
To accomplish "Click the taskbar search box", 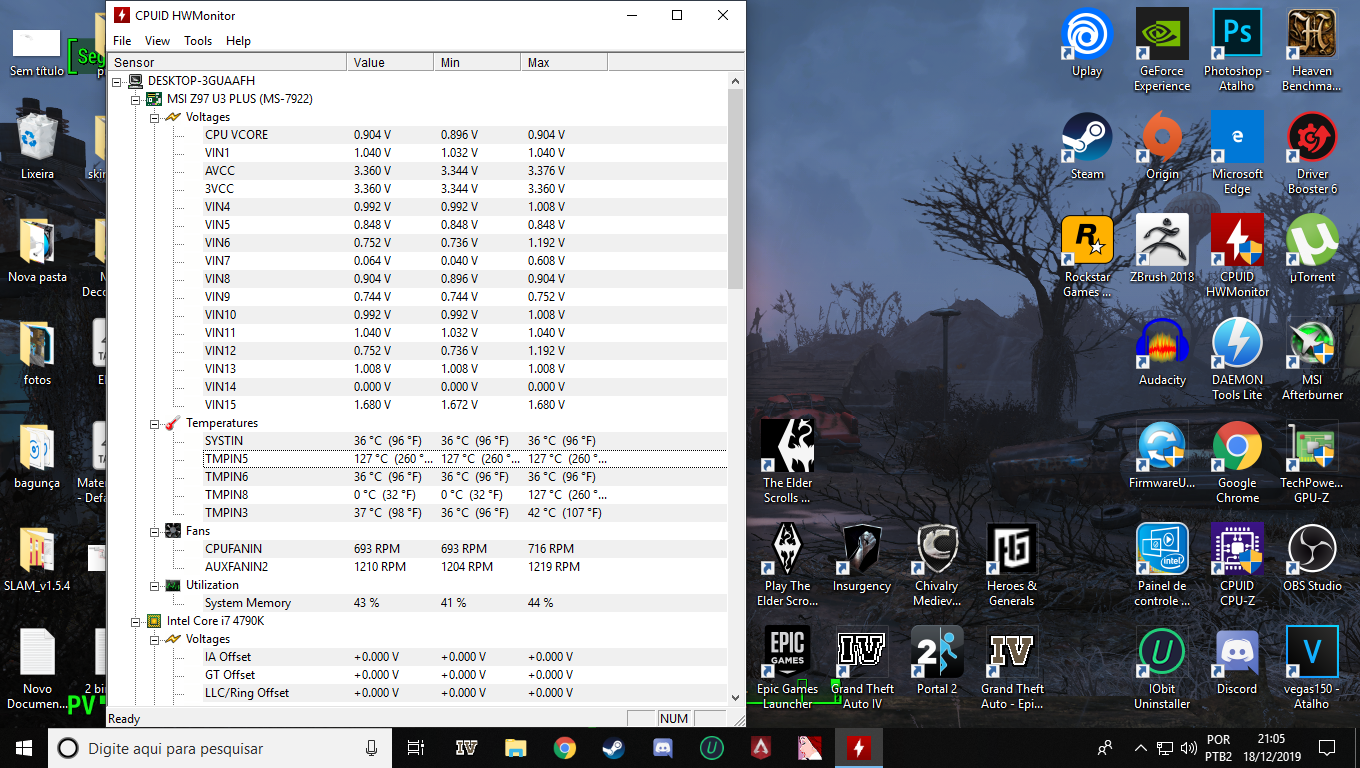I will [220, 748].
